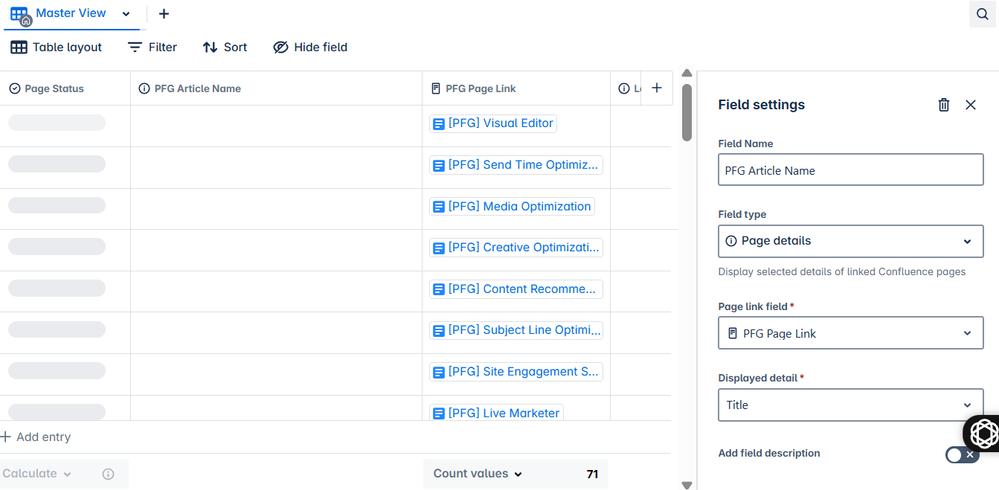Viewport: 999px width, 490px height.
Task: Open the Displayed detail Title dropdown
Action: (850, 405)
